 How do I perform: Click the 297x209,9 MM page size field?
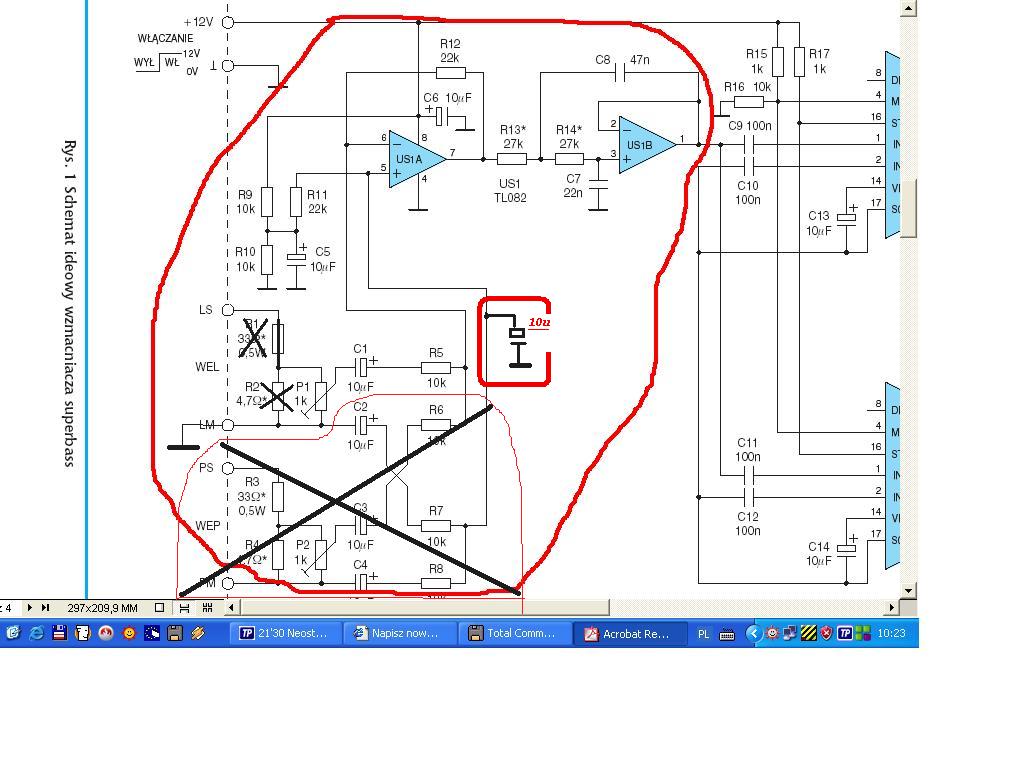tap(103, 608)
